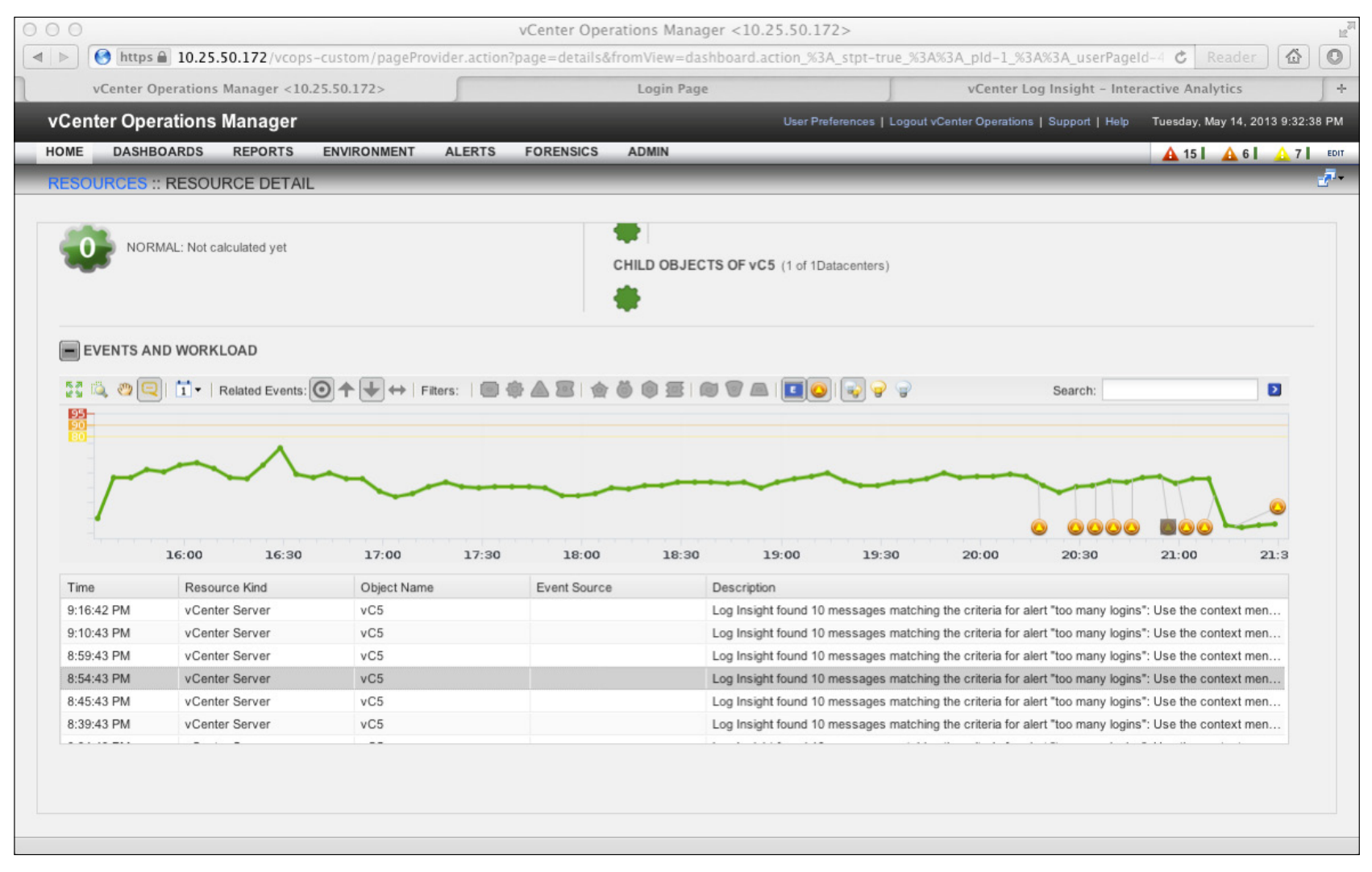Image resolution: width=1372 pixels, height=872 pixels.
Task: Select the 9:16:42 PM event row
Action: pos(674,610)
